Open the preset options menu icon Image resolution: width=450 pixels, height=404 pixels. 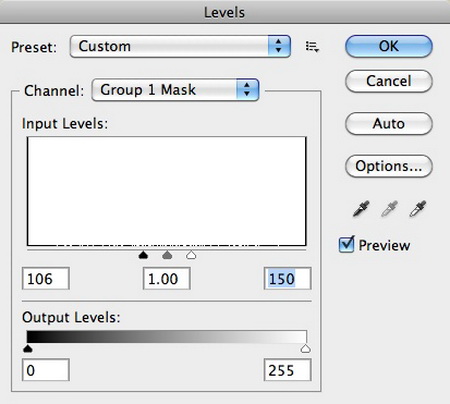point(312,47)
